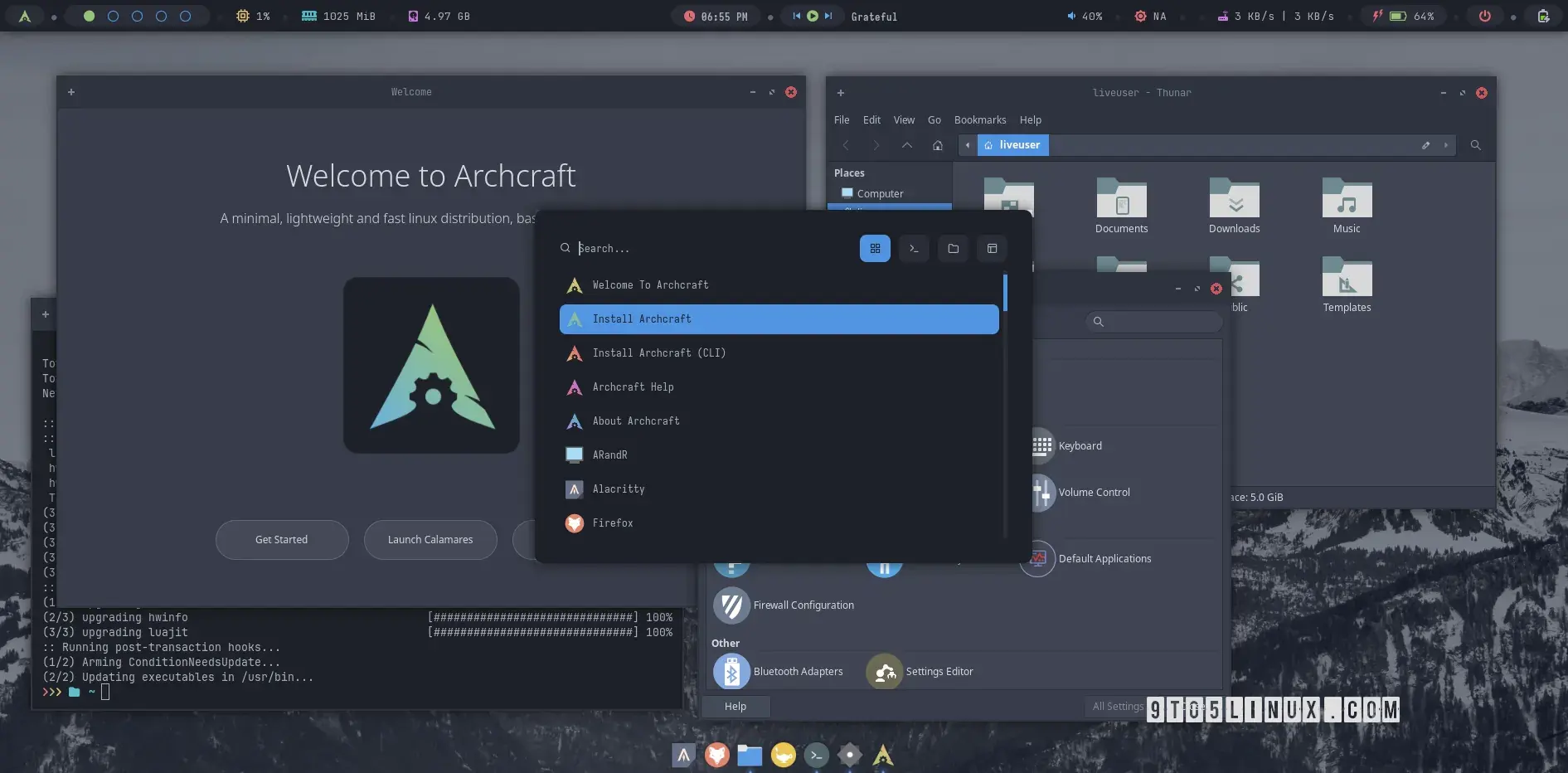Open the Settings Editor
1568x773 pixels.
click(x=920, y=672)
